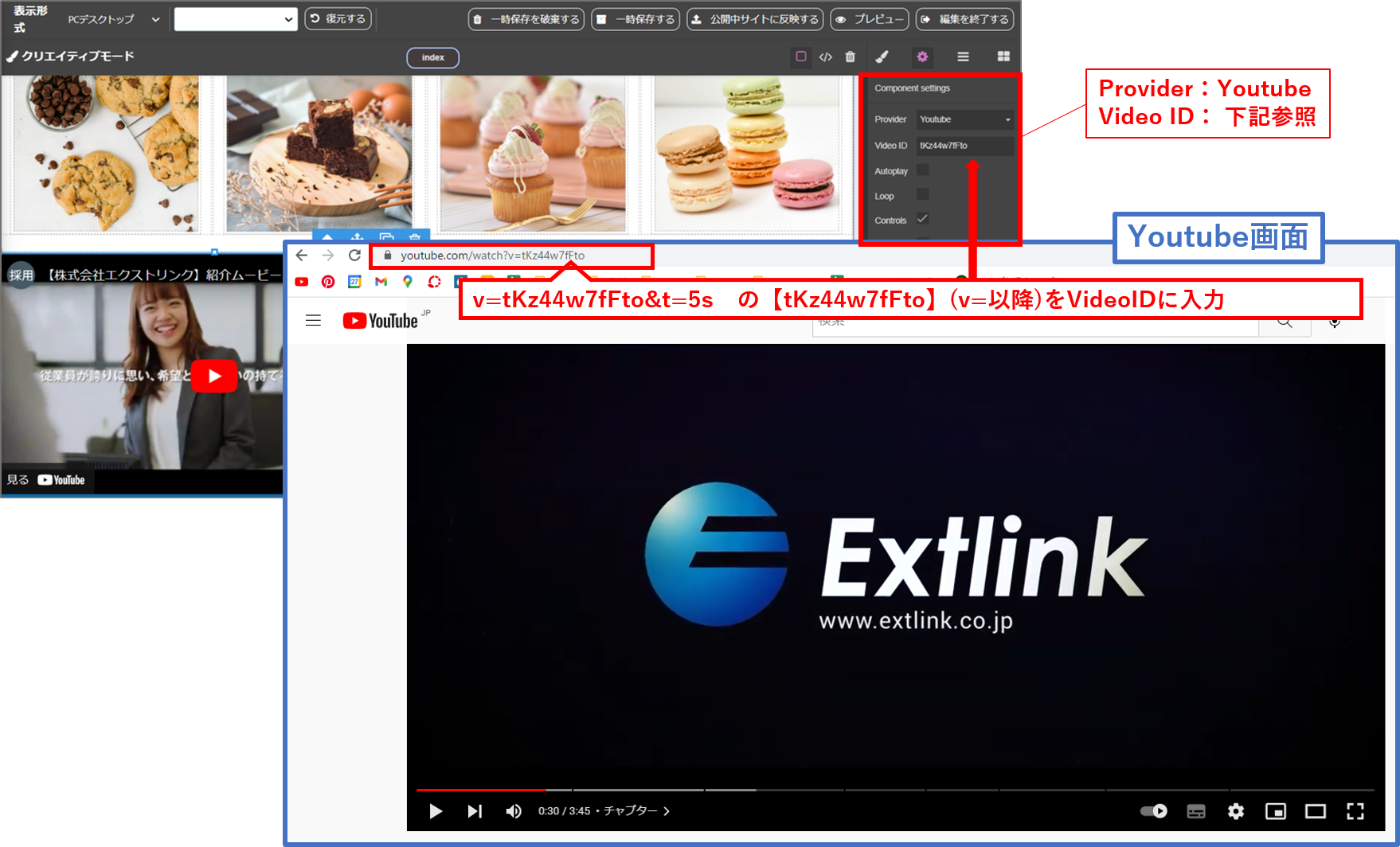
Task: Open the layer manager hamburger icon
Action: (x=963, y=57)
